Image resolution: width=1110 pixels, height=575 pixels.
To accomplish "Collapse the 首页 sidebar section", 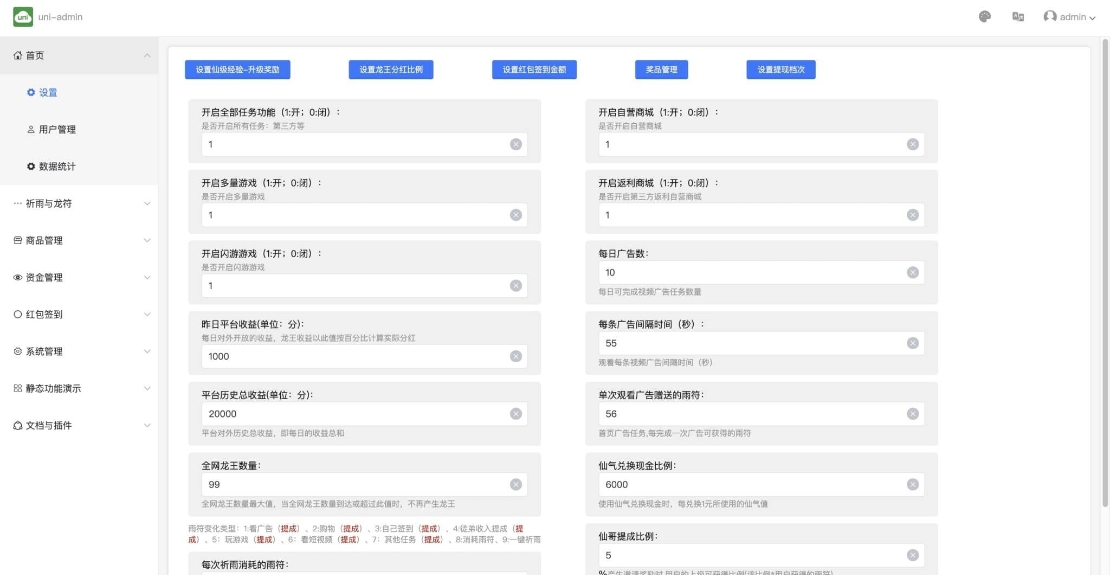I will [x=147, y=56].
